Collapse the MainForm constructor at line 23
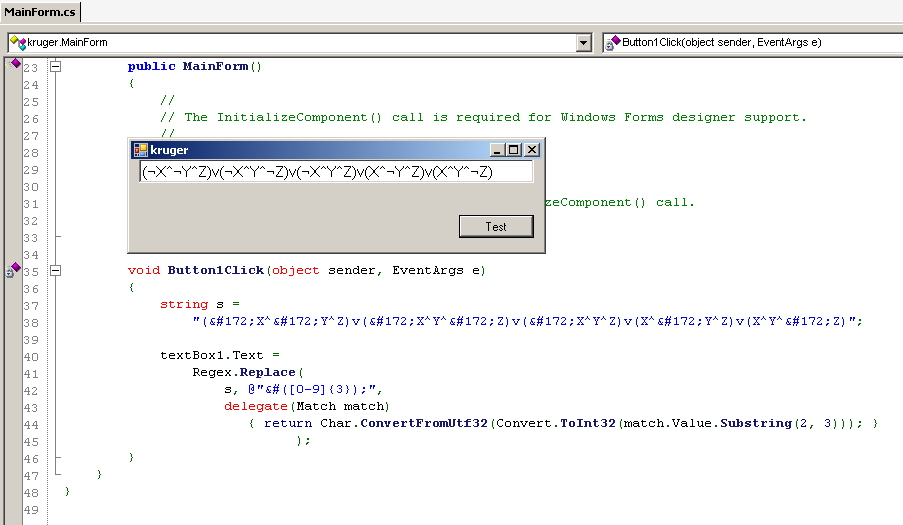The height and width of the screenshot is (525, 903). click(55, 67)
